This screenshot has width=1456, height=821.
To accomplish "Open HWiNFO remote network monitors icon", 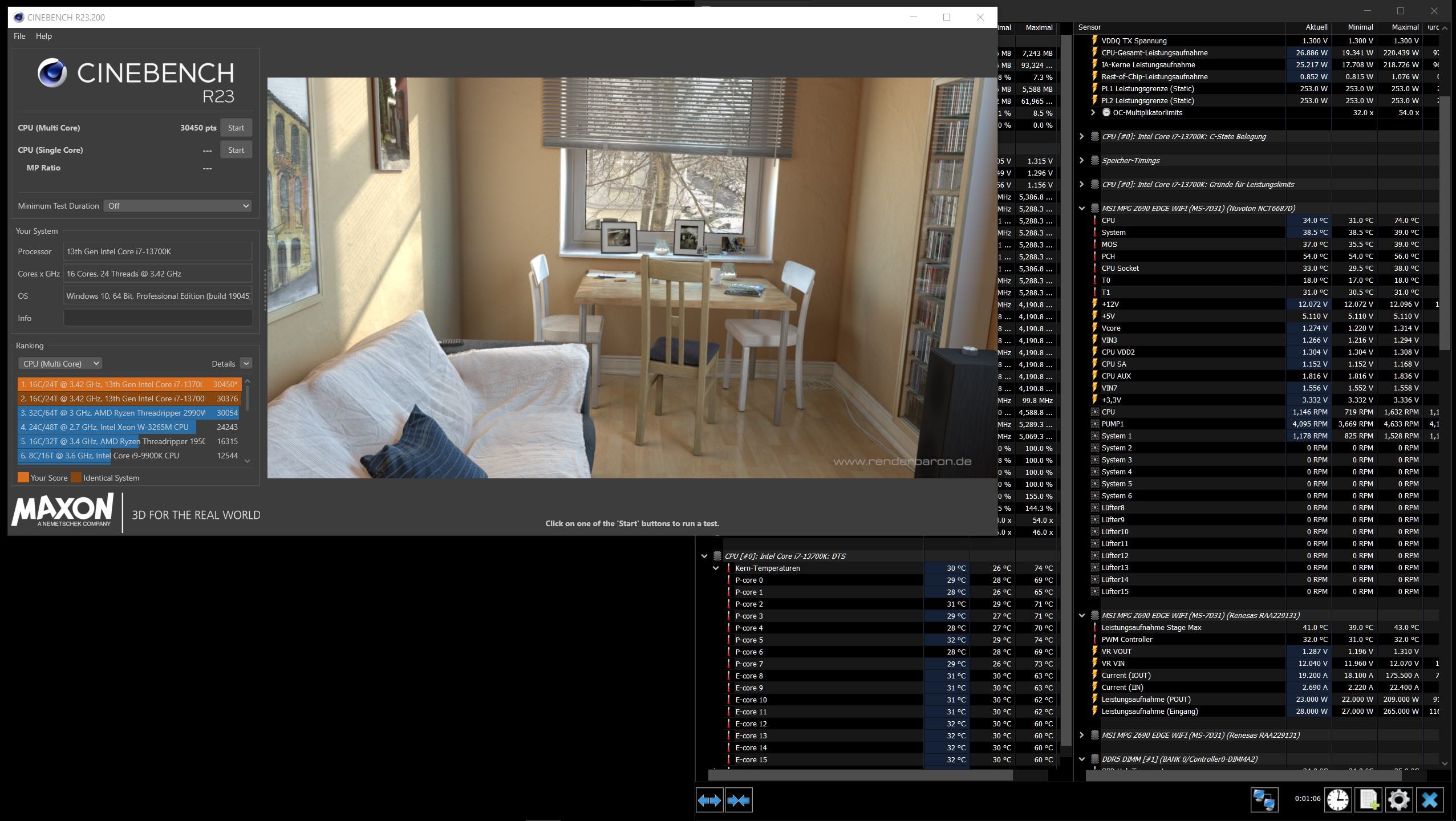I will (1264, 800).
